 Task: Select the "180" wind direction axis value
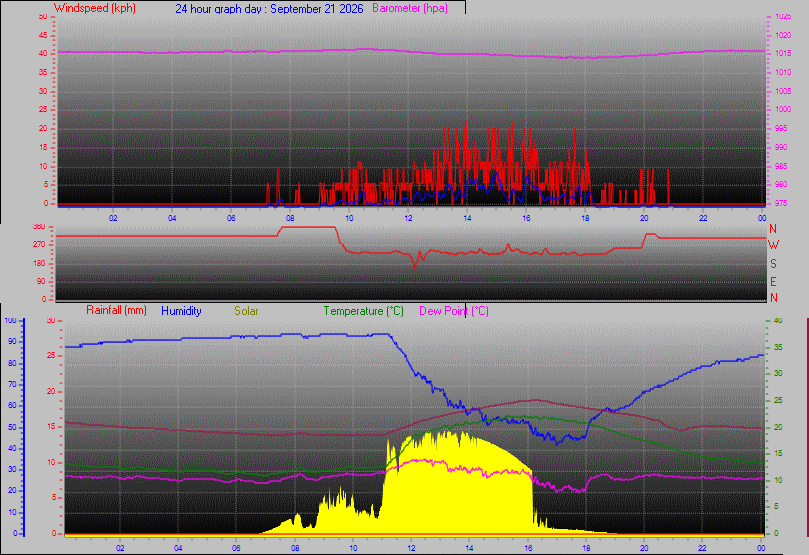39,264
